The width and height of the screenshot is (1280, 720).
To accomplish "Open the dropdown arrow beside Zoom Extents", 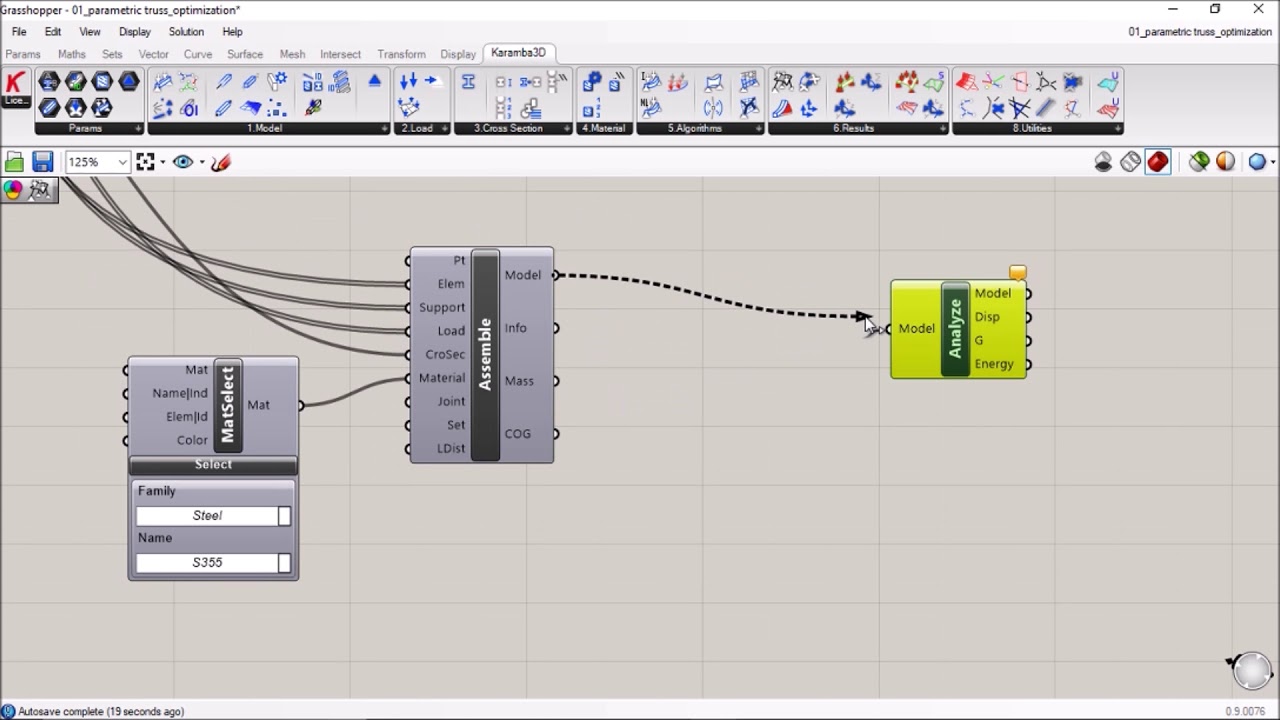I will pyautogui.click(x=162, y=162).
